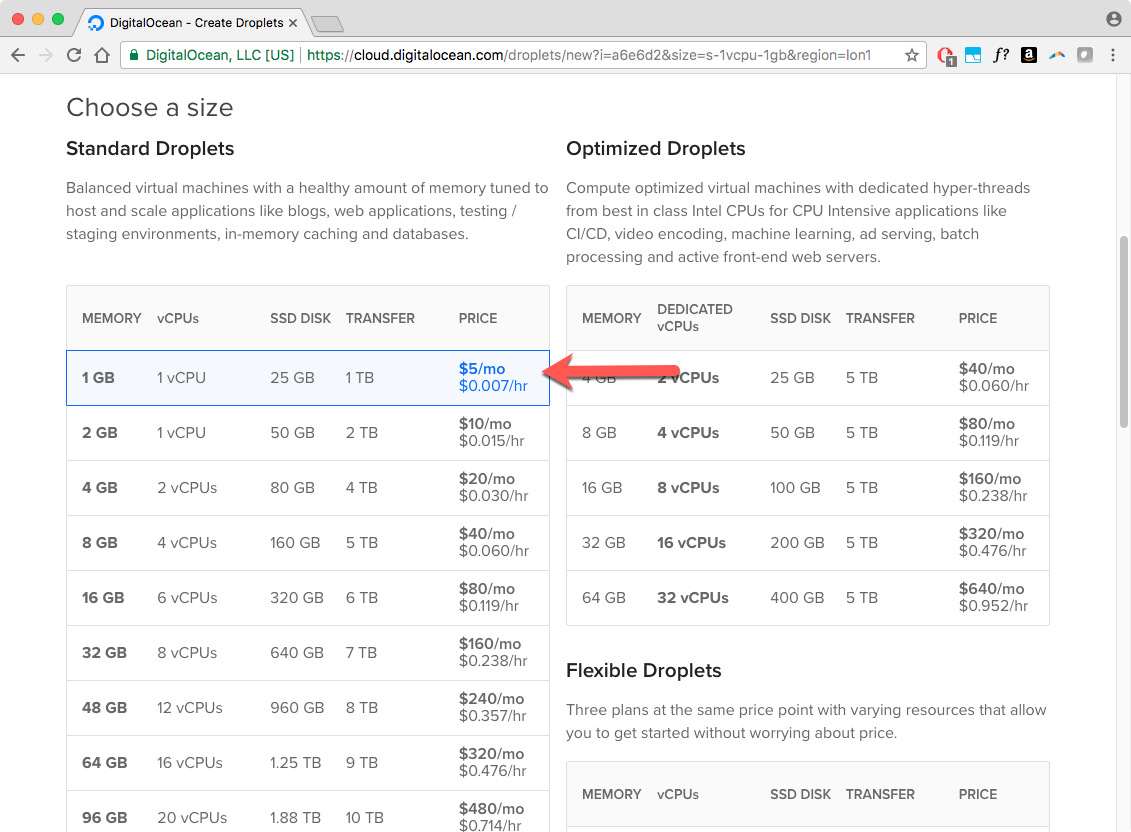The image size is (1131, 832).
Task: Select the optimized $40/mo 25 GB droplet
Action: (808, 378)
